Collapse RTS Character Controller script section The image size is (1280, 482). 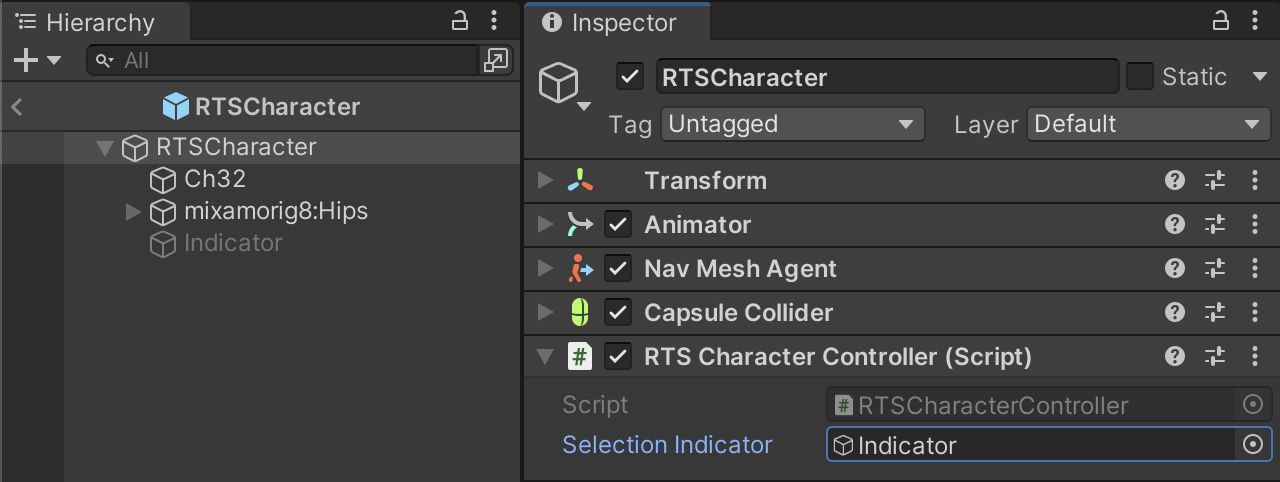coord(545,357)
